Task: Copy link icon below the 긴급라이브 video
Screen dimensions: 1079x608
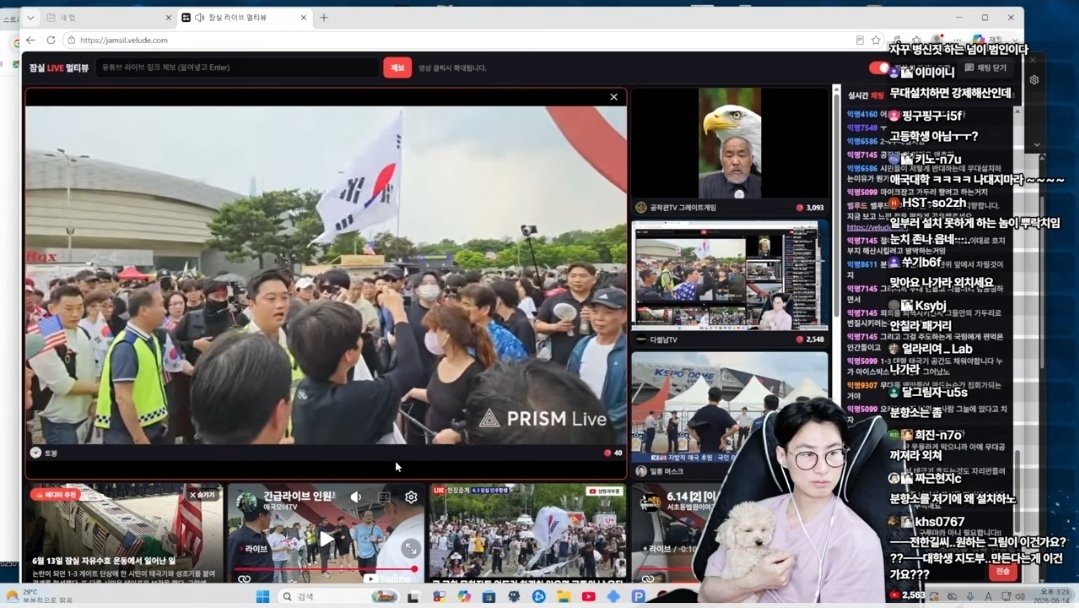Action: click(244, 579)
